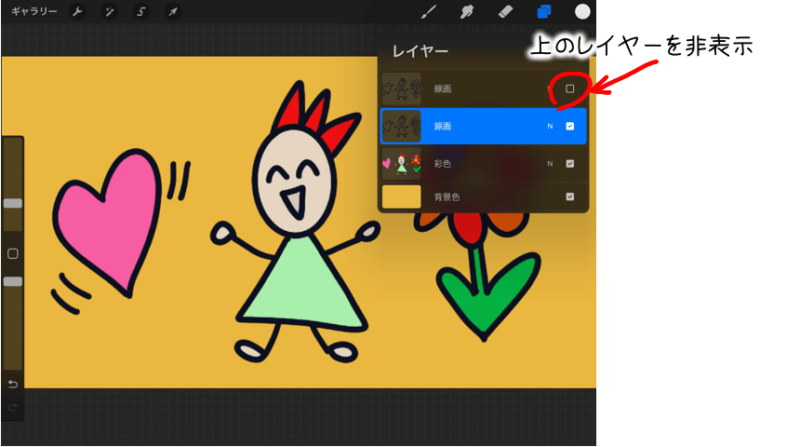Tap the square modify button on sidebar
800x447 pixels.
pyautogui.click(x=13, y=254)
